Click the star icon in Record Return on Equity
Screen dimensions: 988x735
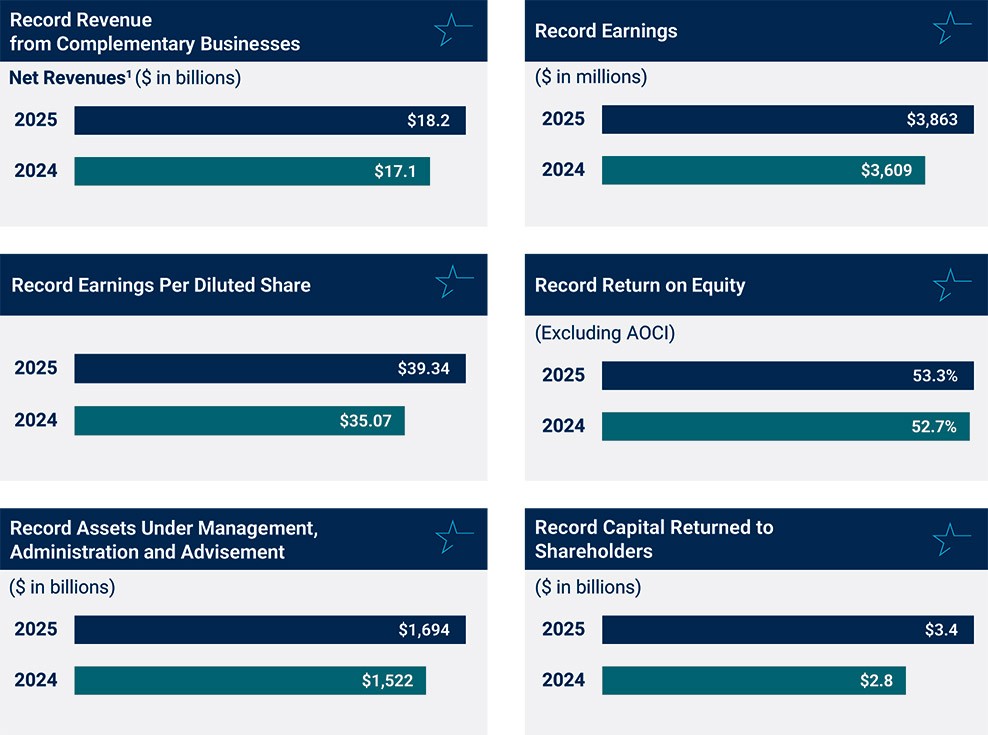pyautogui.click(x=951, y=284)
